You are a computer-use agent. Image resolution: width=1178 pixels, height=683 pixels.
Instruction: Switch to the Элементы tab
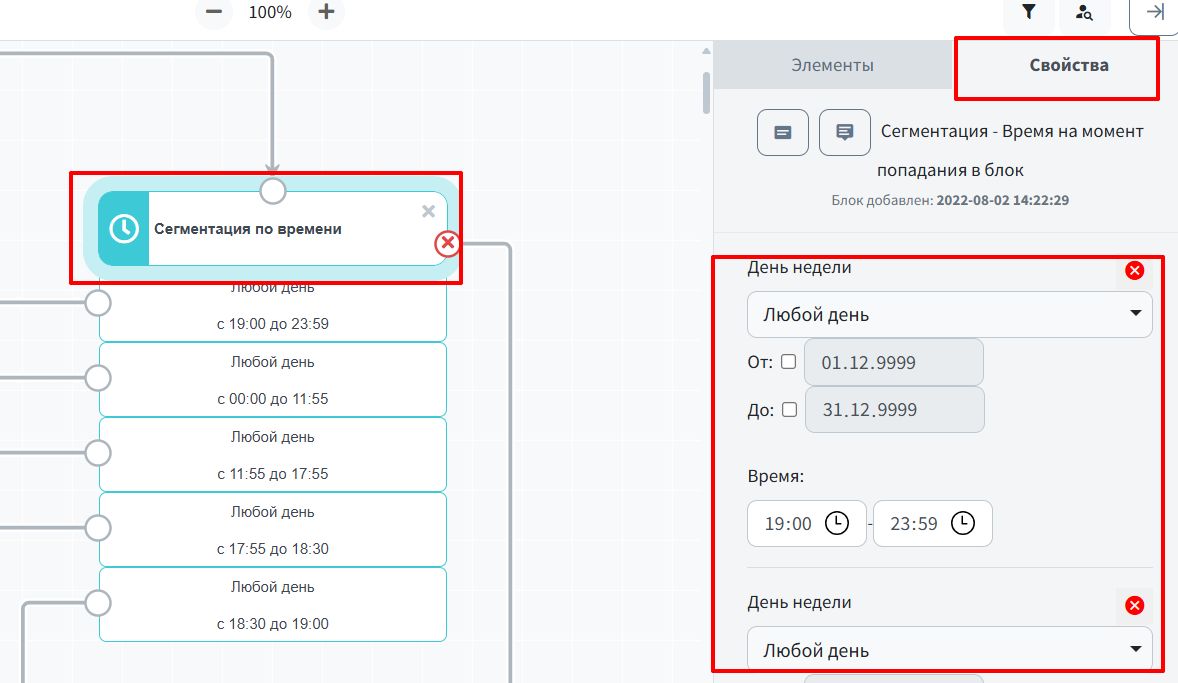[x=832, y=65]
